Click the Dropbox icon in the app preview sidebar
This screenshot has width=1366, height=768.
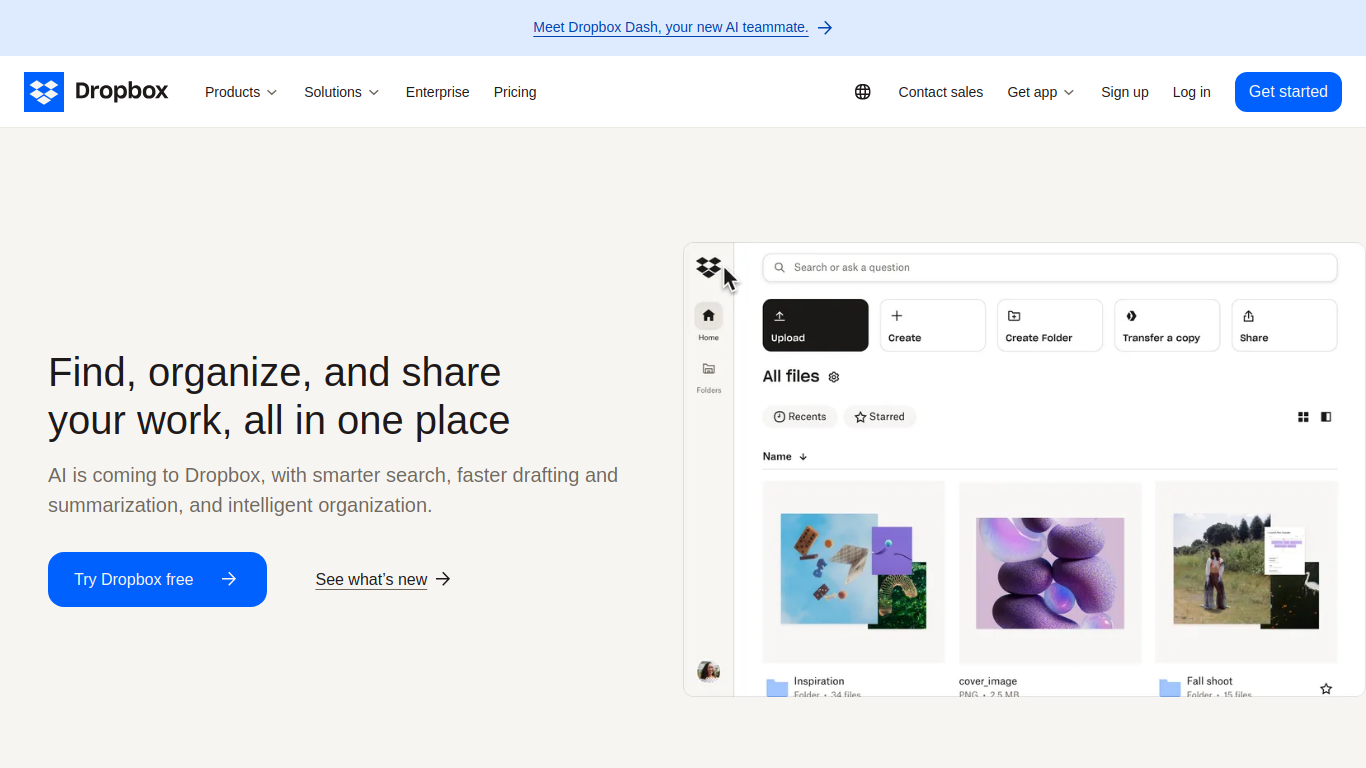pos(709,267)
